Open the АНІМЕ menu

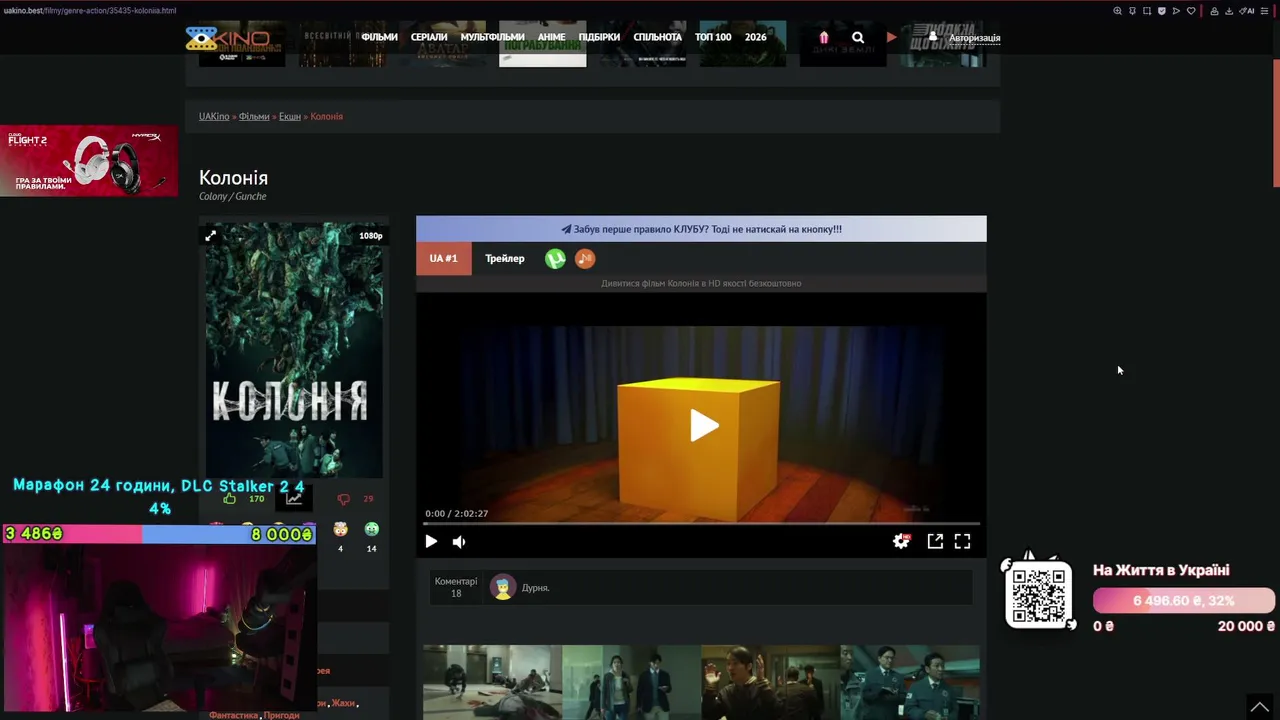(551, 38)
